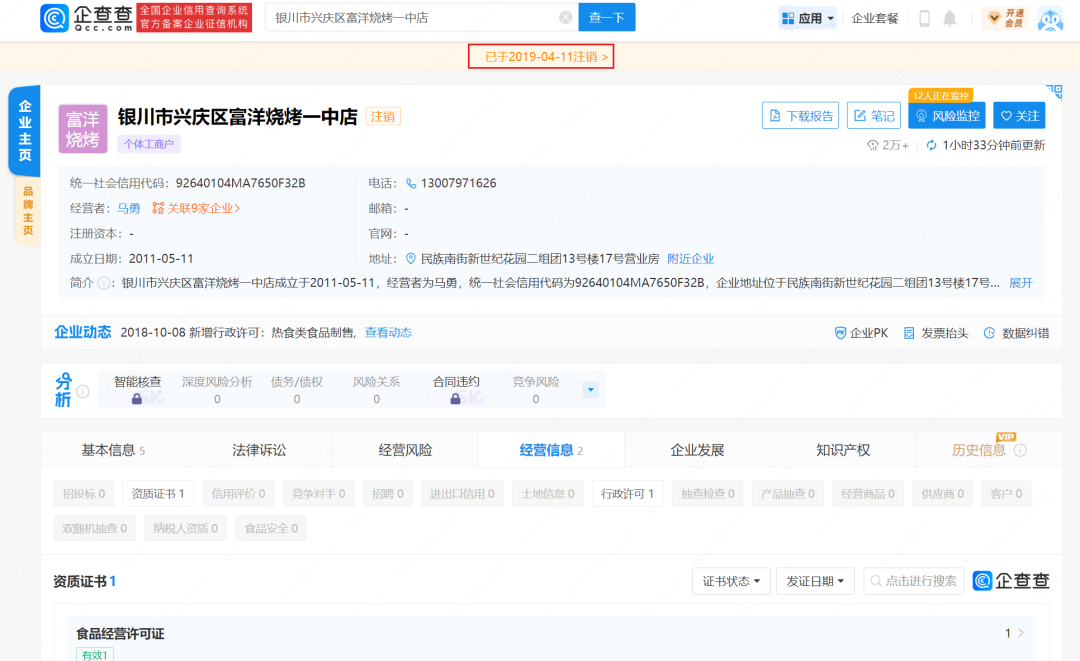Switch to the 法律诉讼 tab
Viewport: 1080px width, 661px height.
(259, 450)
